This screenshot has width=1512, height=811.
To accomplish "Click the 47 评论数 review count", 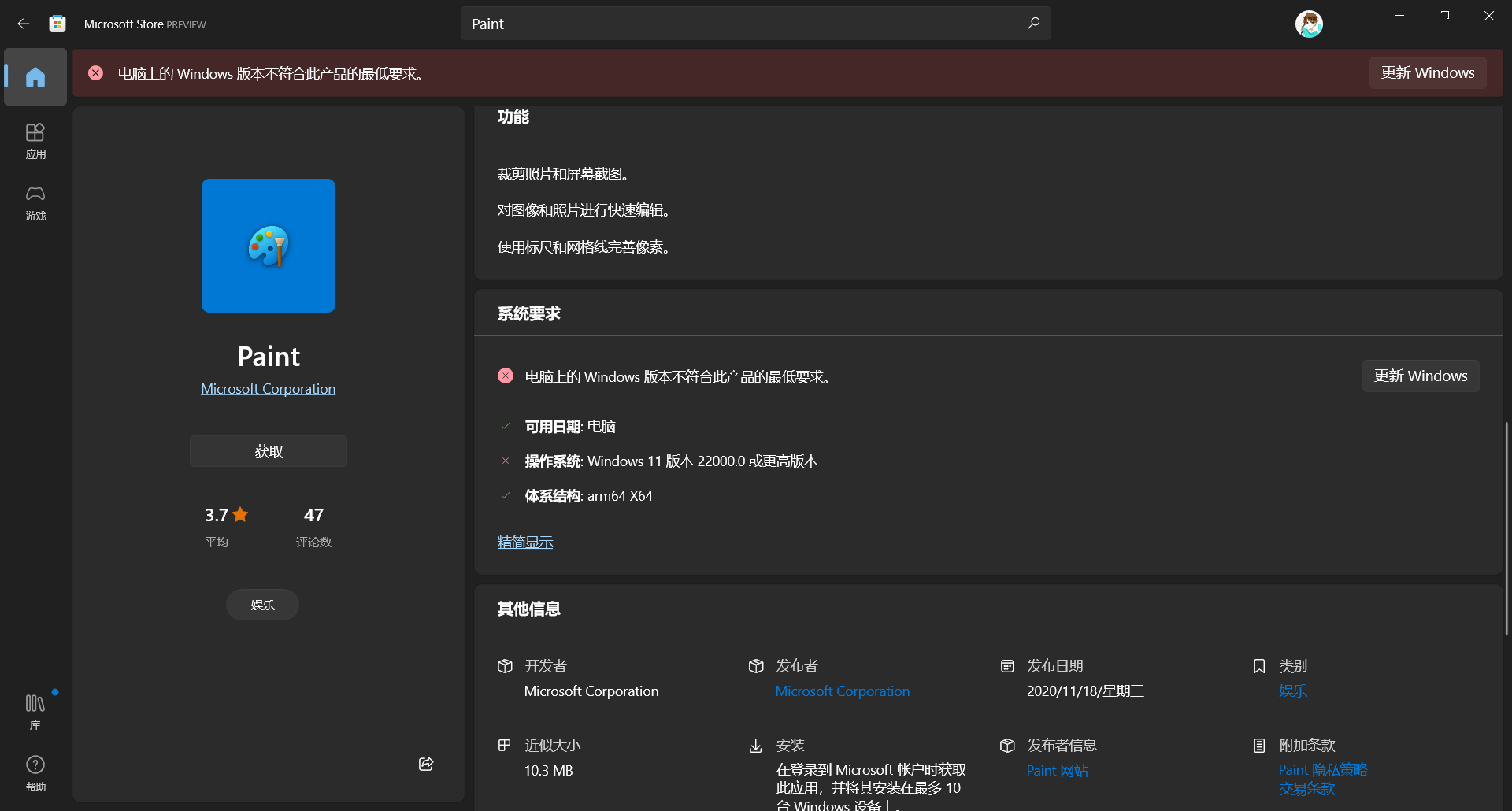I will point(313,527).
